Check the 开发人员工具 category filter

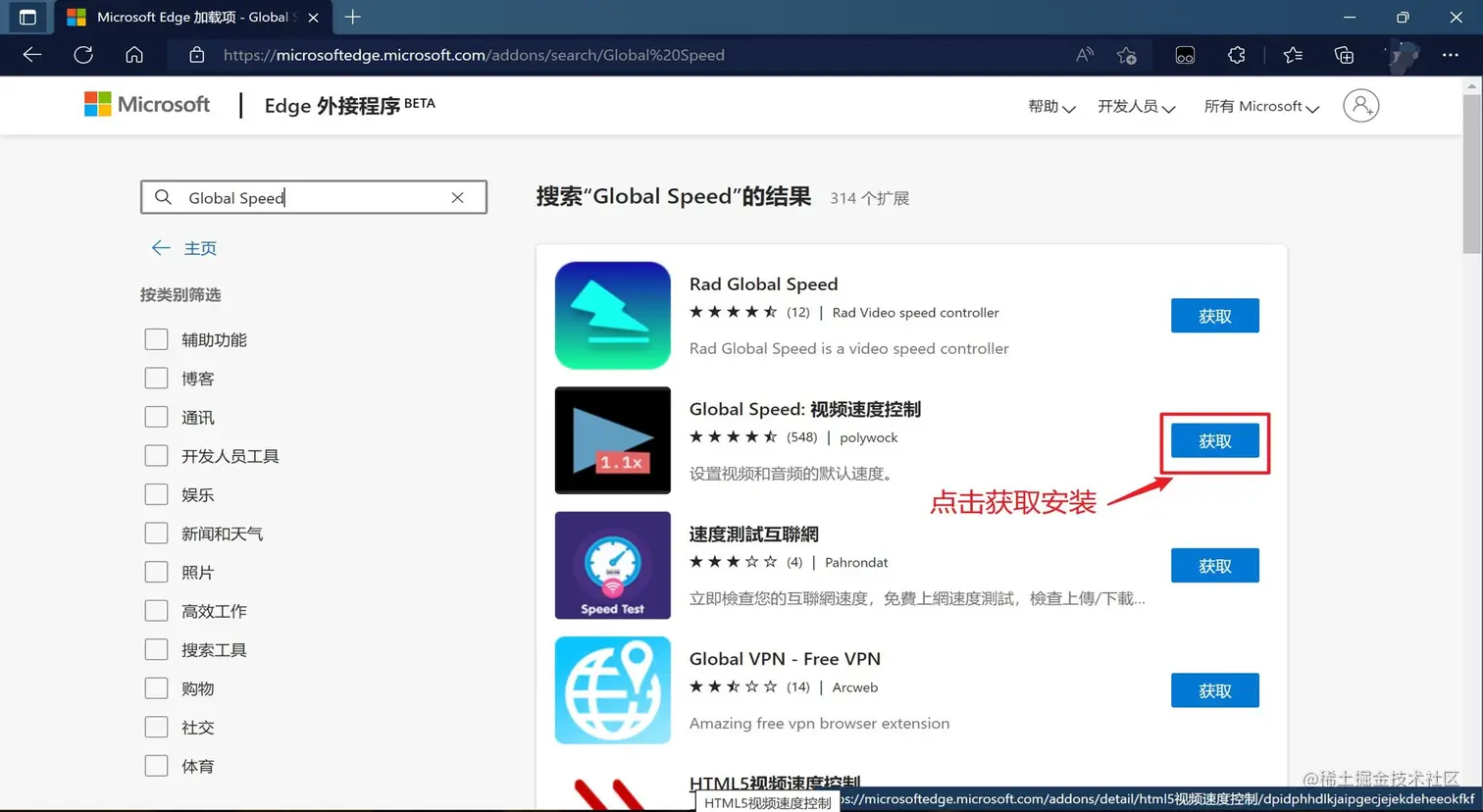click(156, 455)
